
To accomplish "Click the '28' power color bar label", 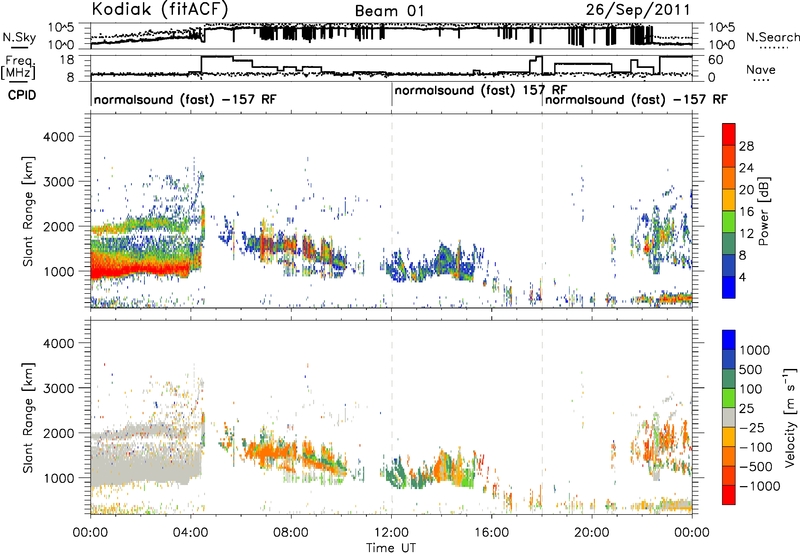I will (x=746, y=146).
